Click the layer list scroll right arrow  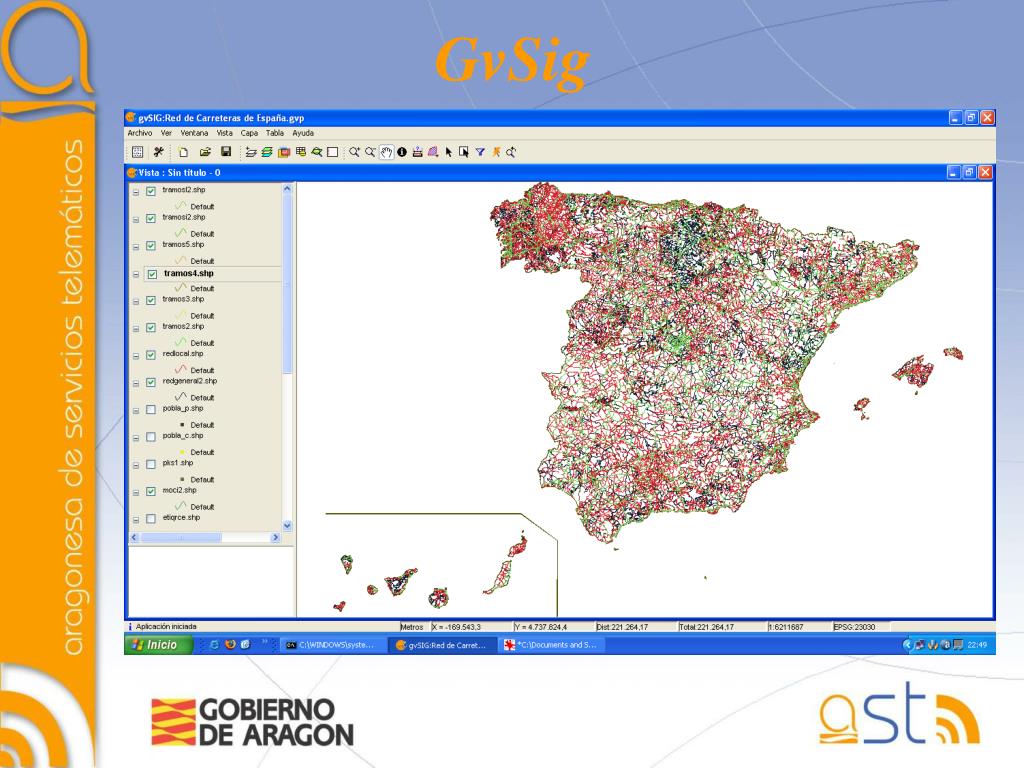click(275, 537)
